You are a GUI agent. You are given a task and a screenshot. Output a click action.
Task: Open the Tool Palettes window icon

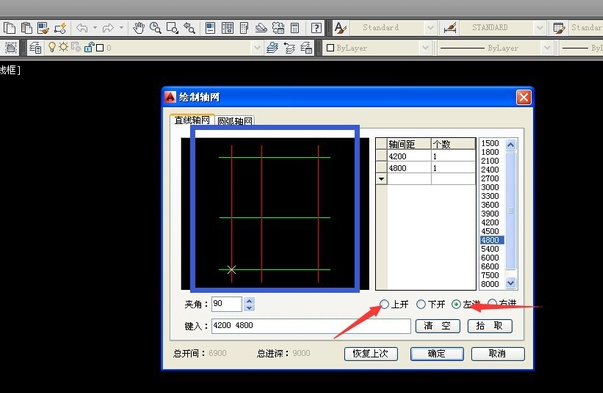point(244,28)
